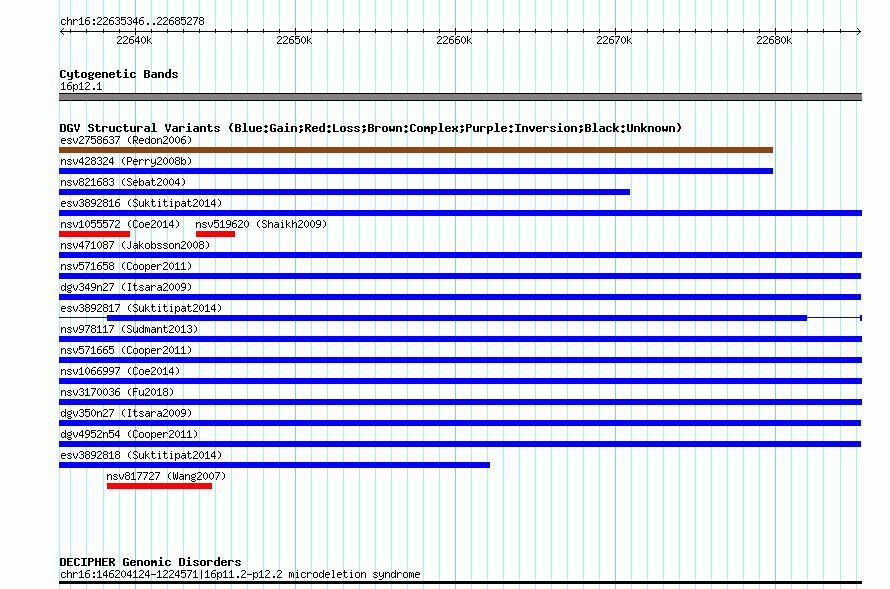Click the left arrow on the ruler
The height and width of the screenshot is (589, 890).
pos(62,31)
